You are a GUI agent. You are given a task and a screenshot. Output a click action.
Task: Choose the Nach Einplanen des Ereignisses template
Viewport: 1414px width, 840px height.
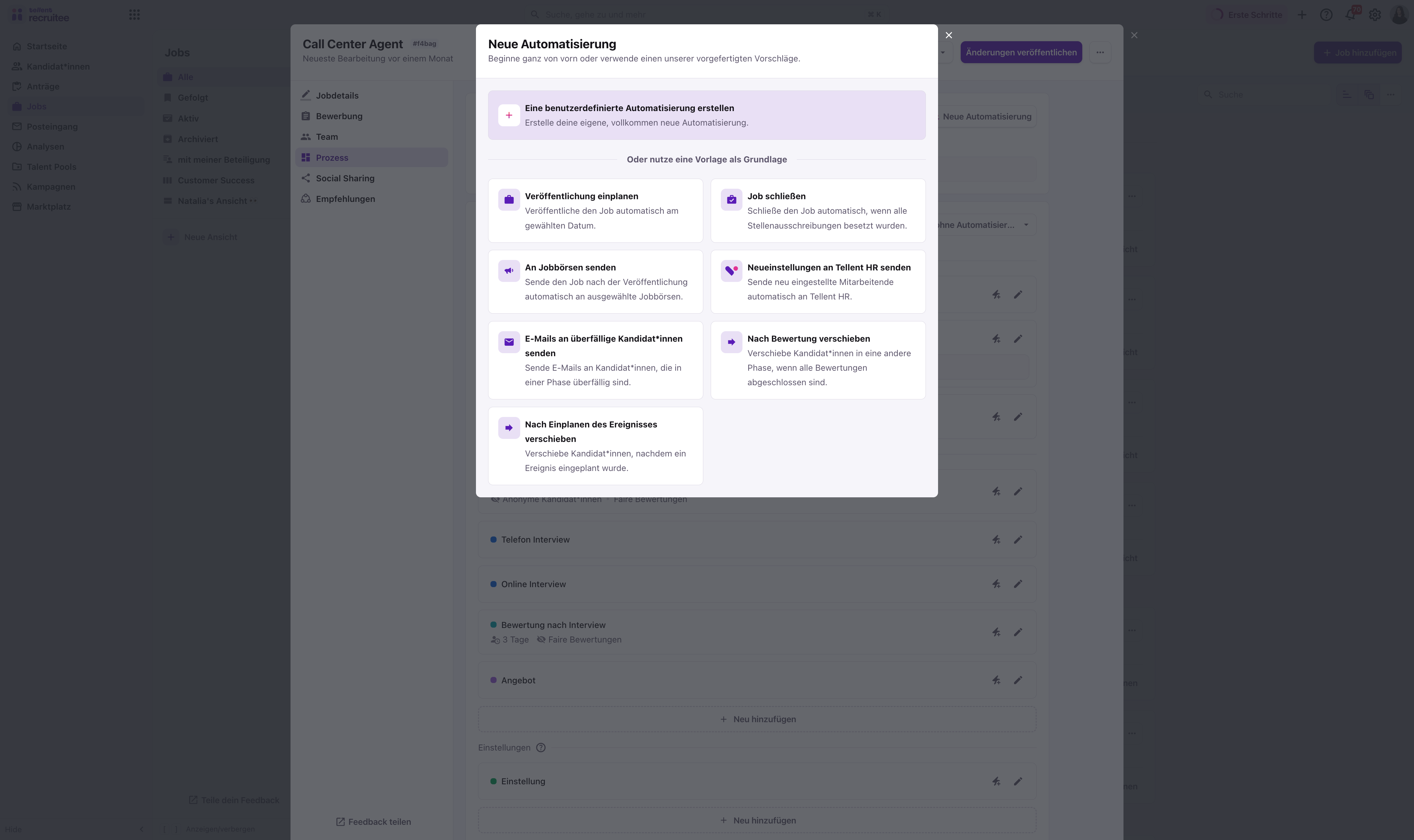(595, 445)
